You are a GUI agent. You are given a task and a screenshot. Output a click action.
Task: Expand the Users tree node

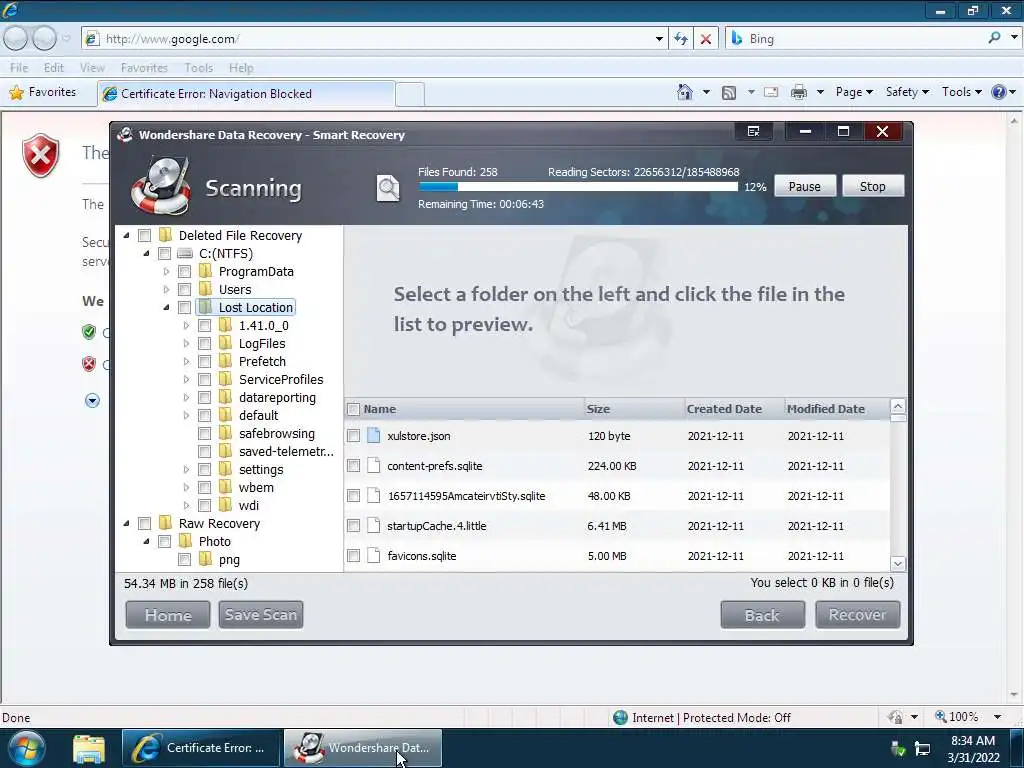[x=166, y=289]
